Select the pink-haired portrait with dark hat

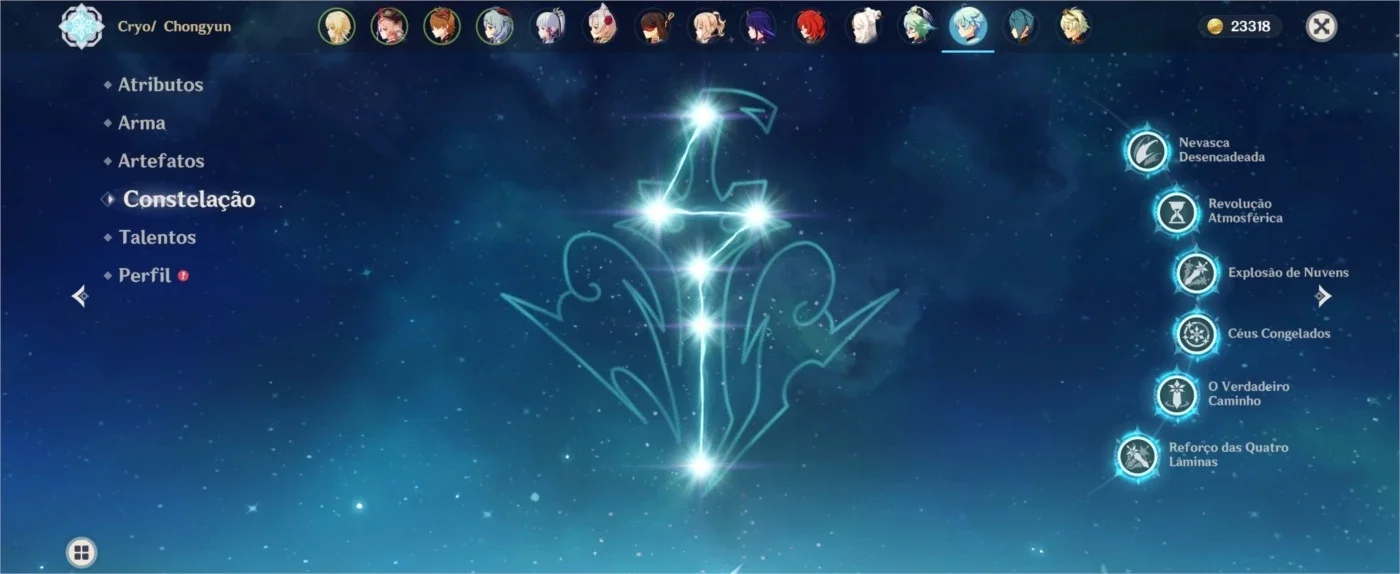point(389,26)
